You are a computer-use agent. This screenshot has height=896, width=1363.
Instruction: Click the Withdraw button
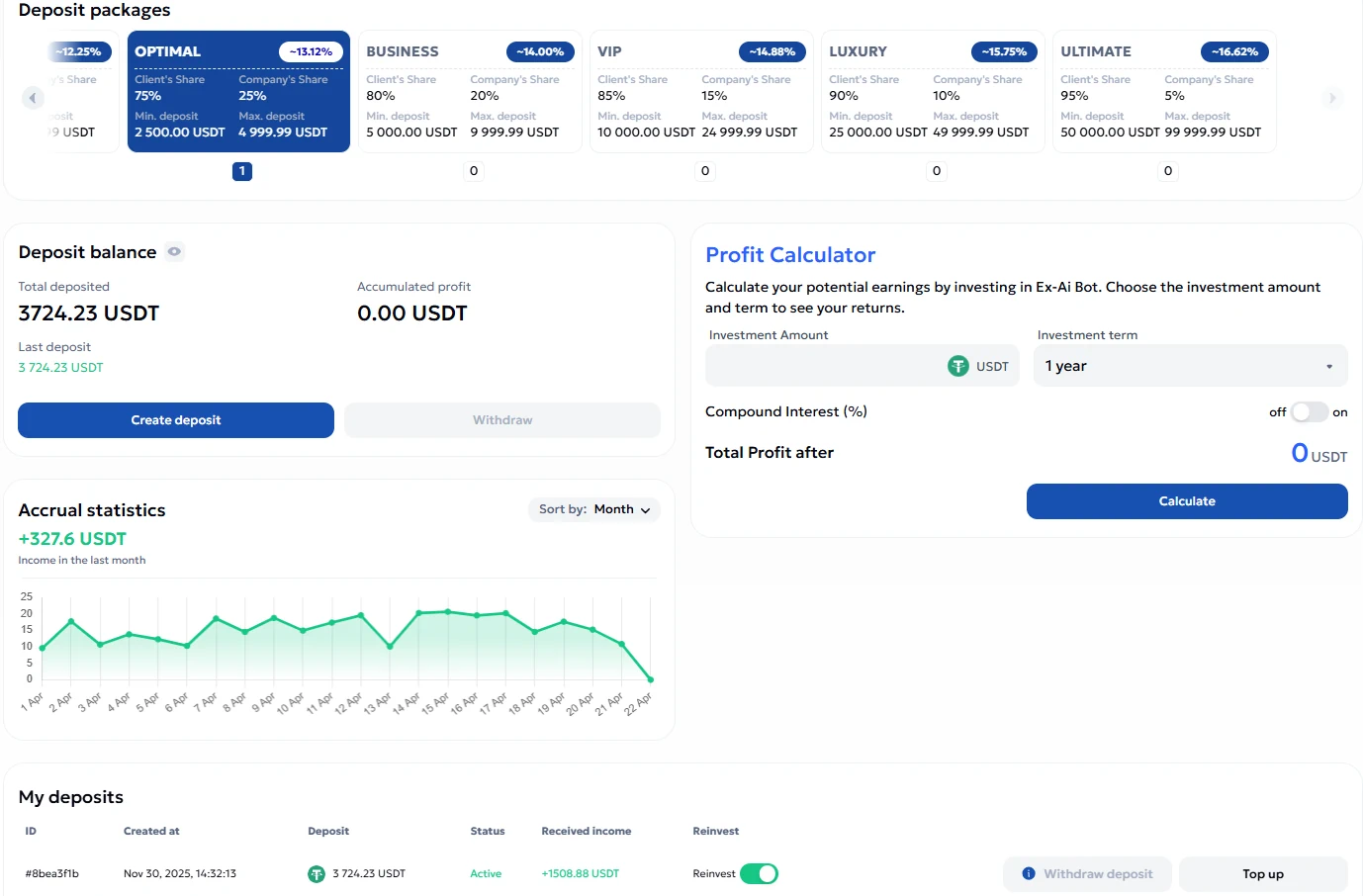point(502,420)
